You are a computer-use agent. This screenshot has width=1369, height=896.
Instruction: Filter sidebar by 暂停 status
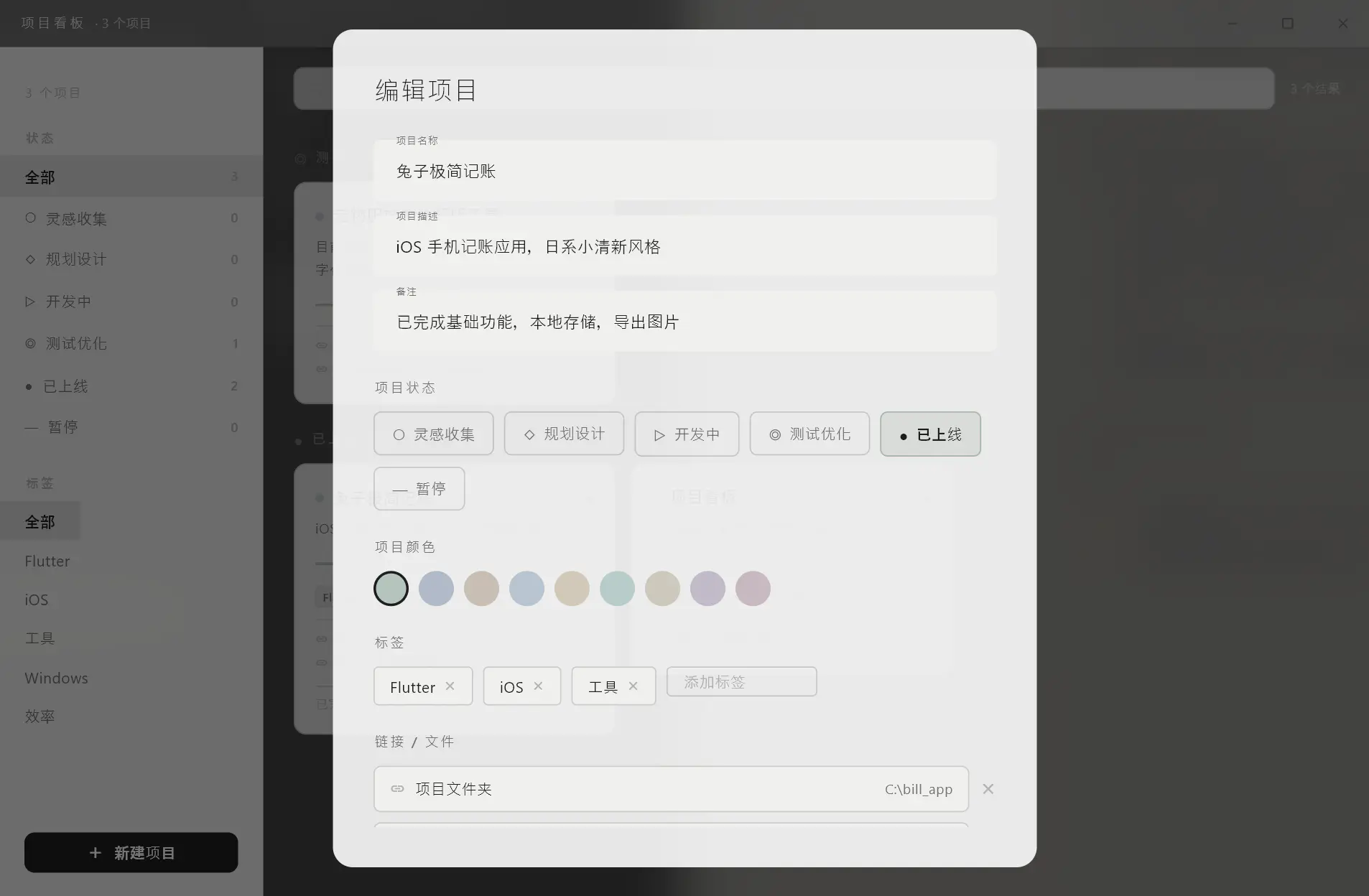point(131,427)
